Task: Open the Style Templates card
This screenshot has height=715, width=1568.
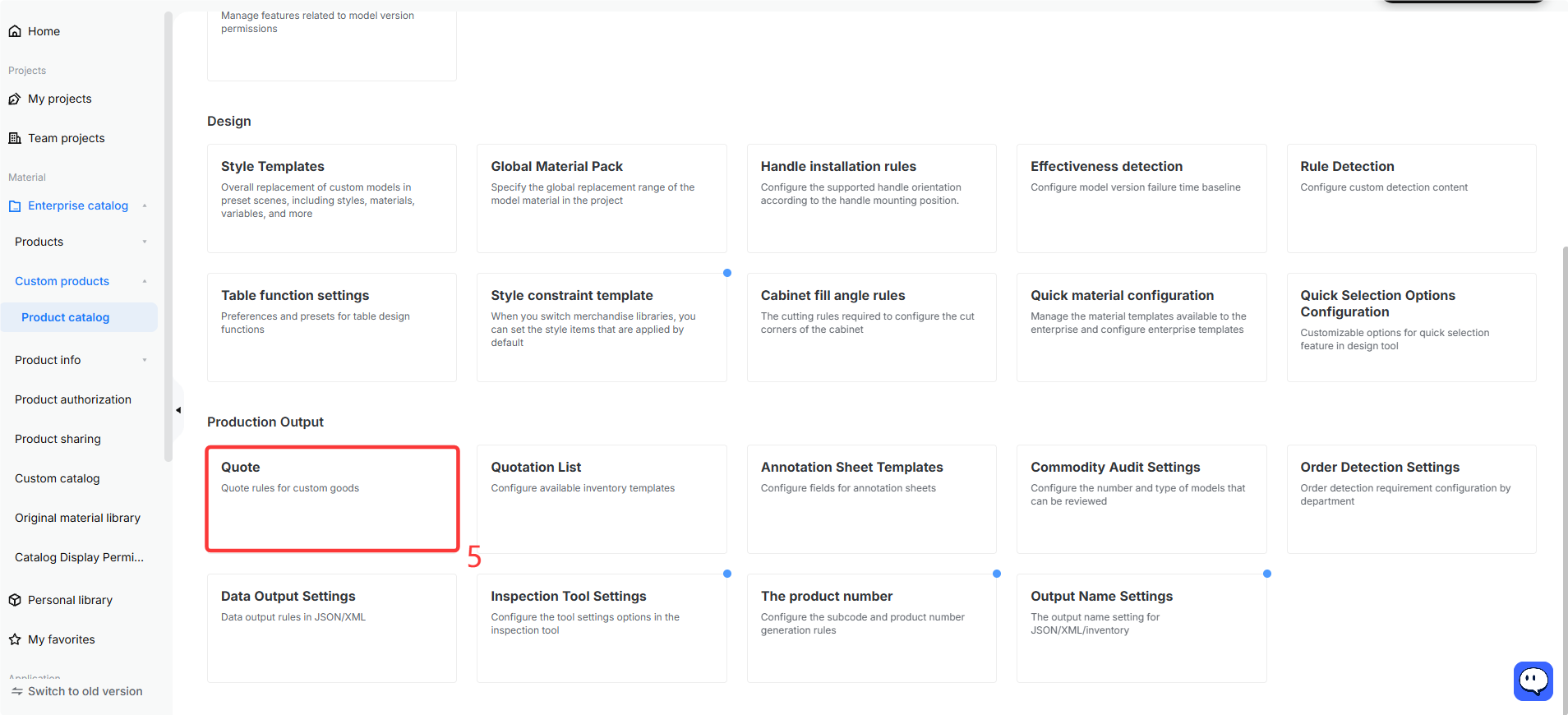Action: [332, 198]
